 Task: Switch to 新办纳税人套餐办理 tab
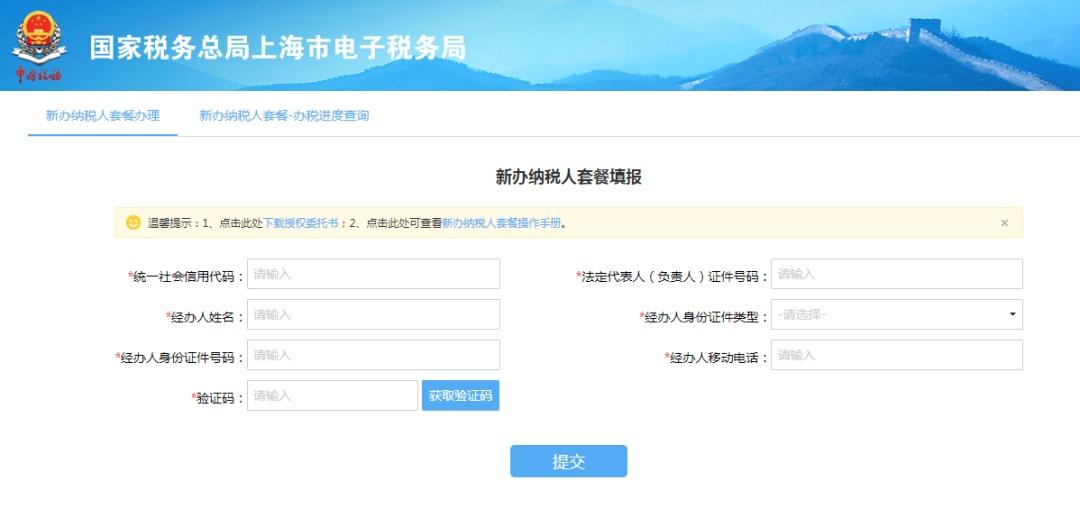(102, 116)
